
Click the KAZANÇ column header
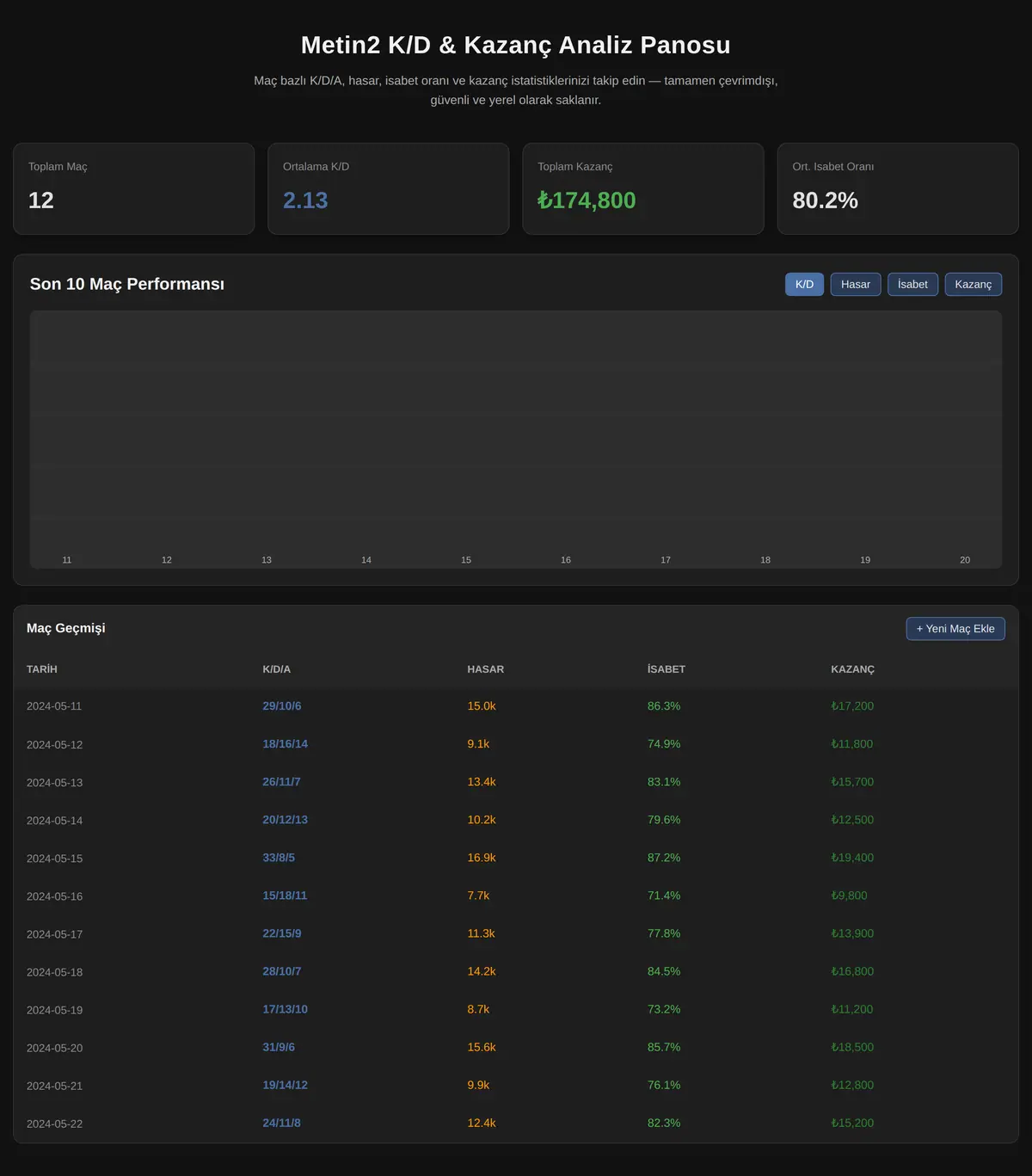click(852, 669)
